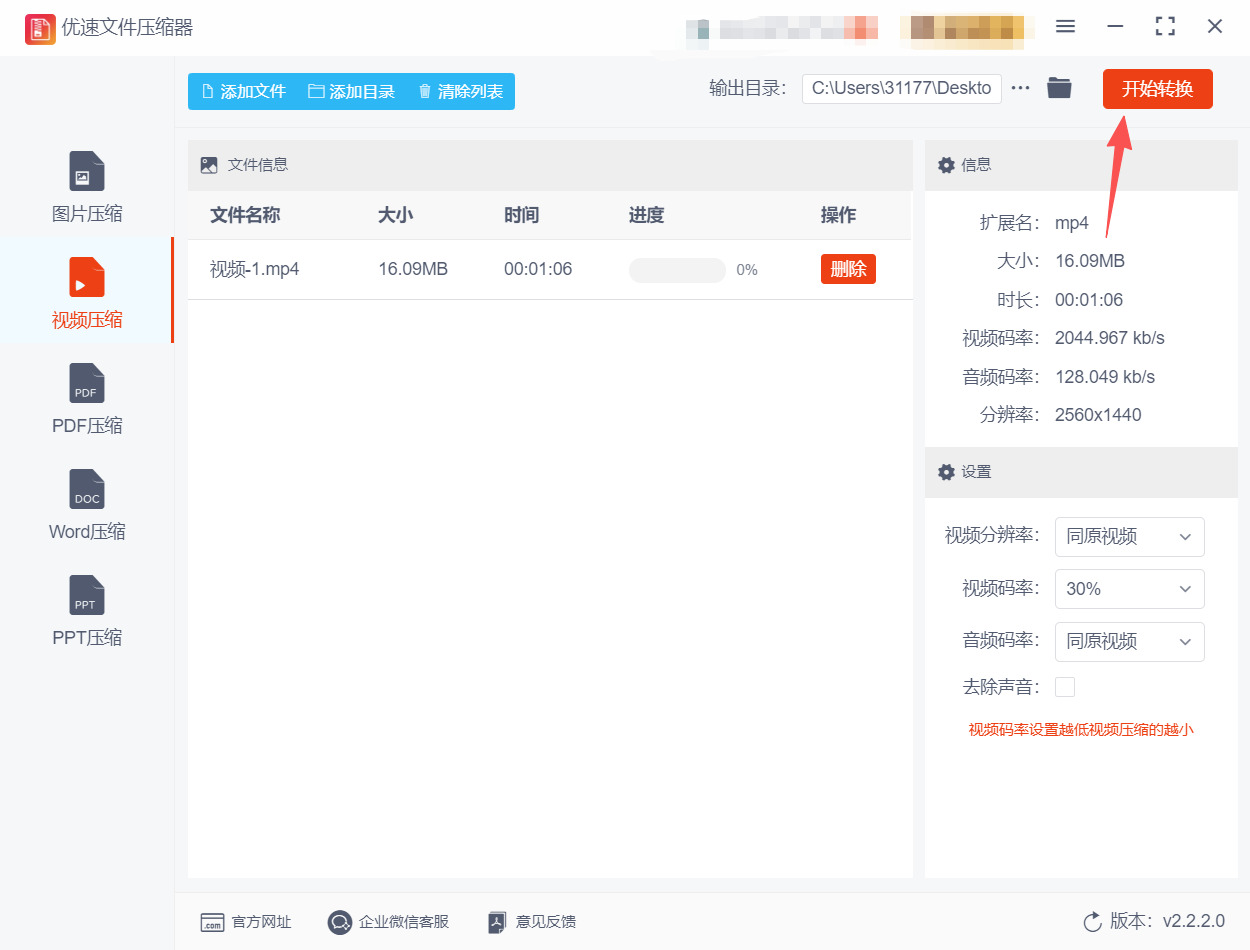Open the PDF压缩 tool
The height and width of the screenshot is (950, 1250).
click(86, 397)
